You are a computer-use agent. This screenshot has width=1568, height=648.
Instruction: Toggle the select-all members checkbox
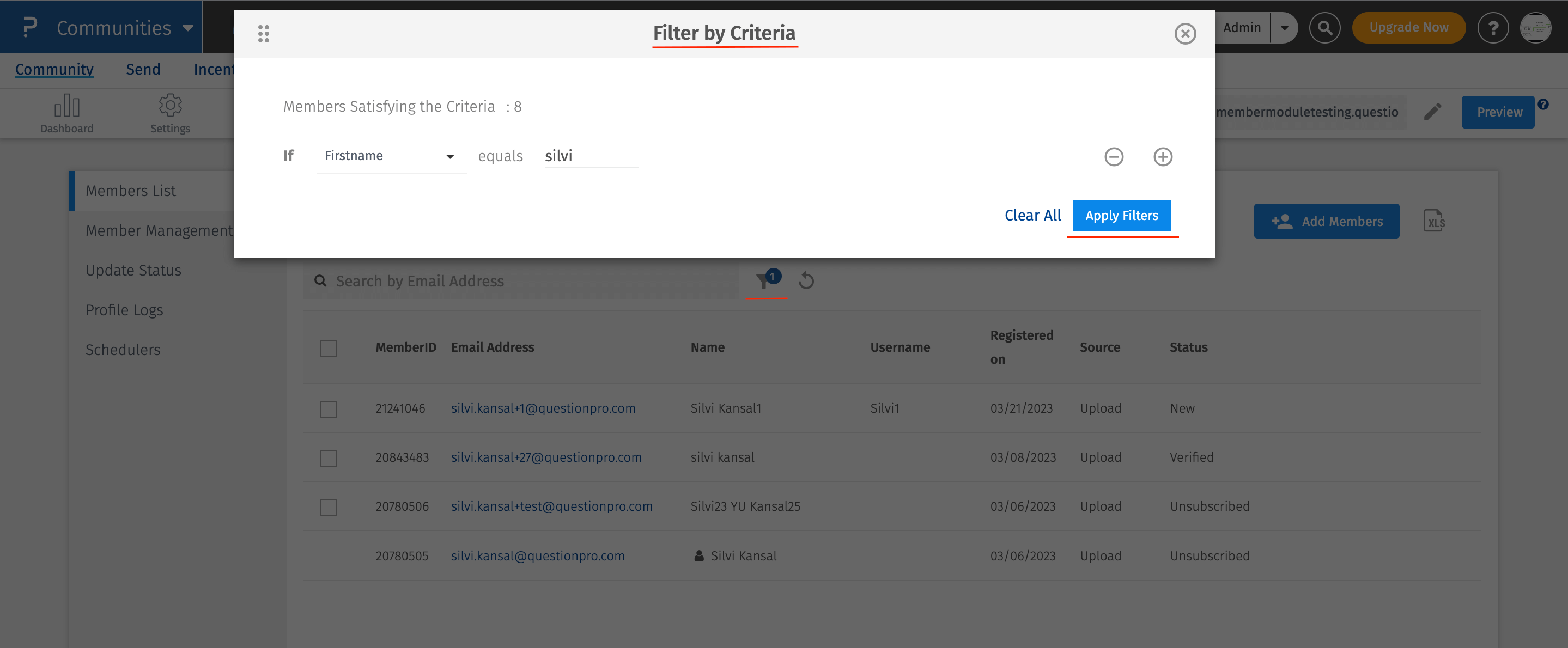328,348
